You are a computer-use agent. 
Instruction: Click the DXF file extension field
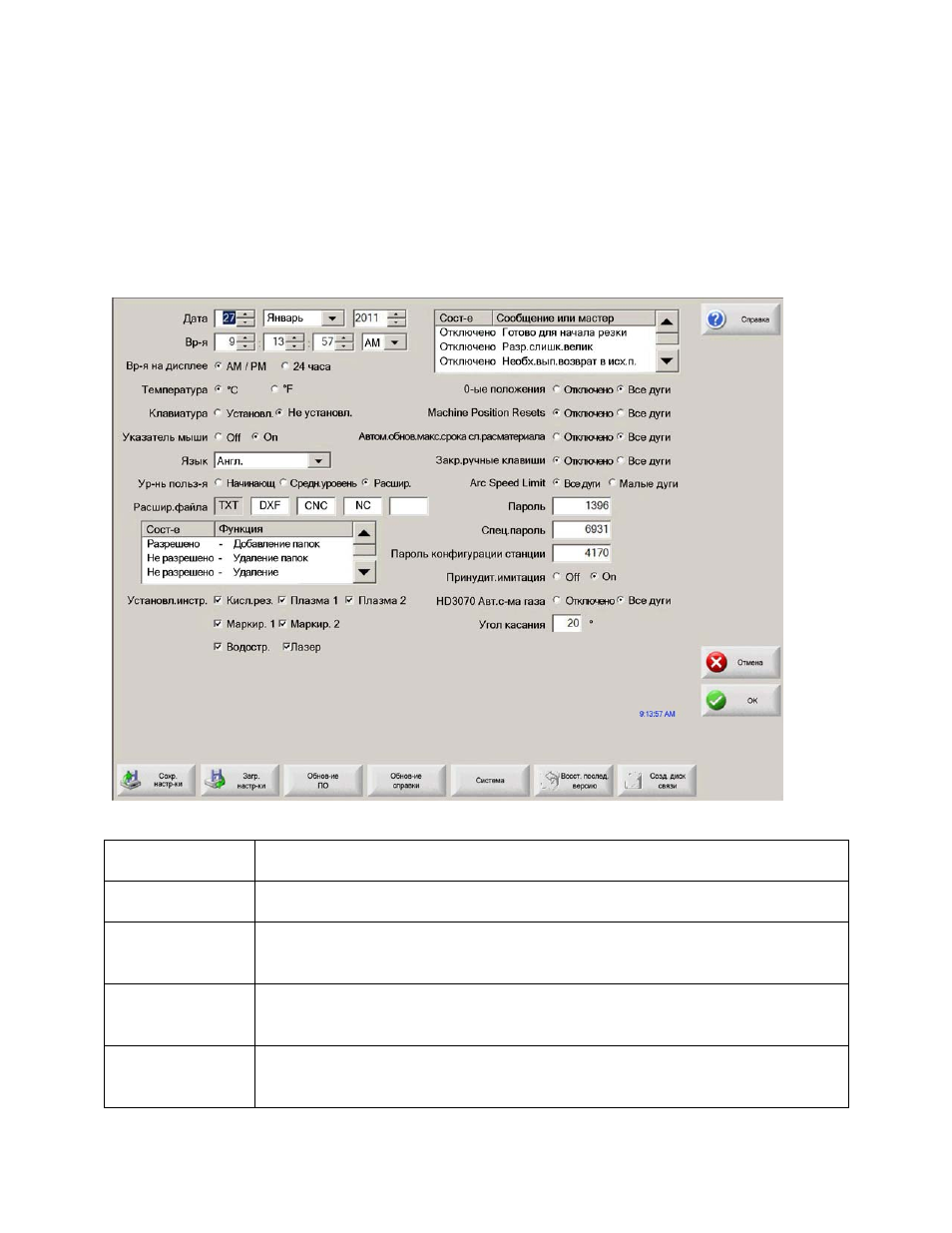[269, 506]
